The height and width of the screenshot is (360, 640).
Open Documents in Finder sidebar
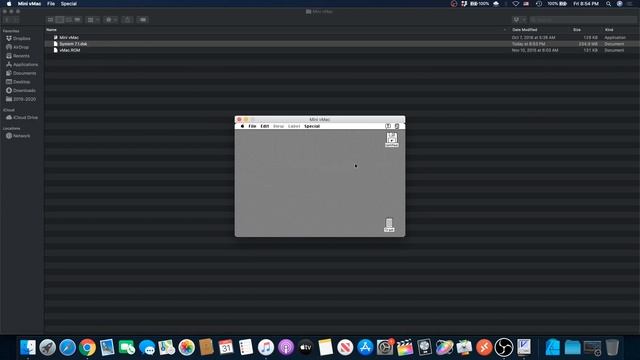pyautogui.click(x=21, y=73)
